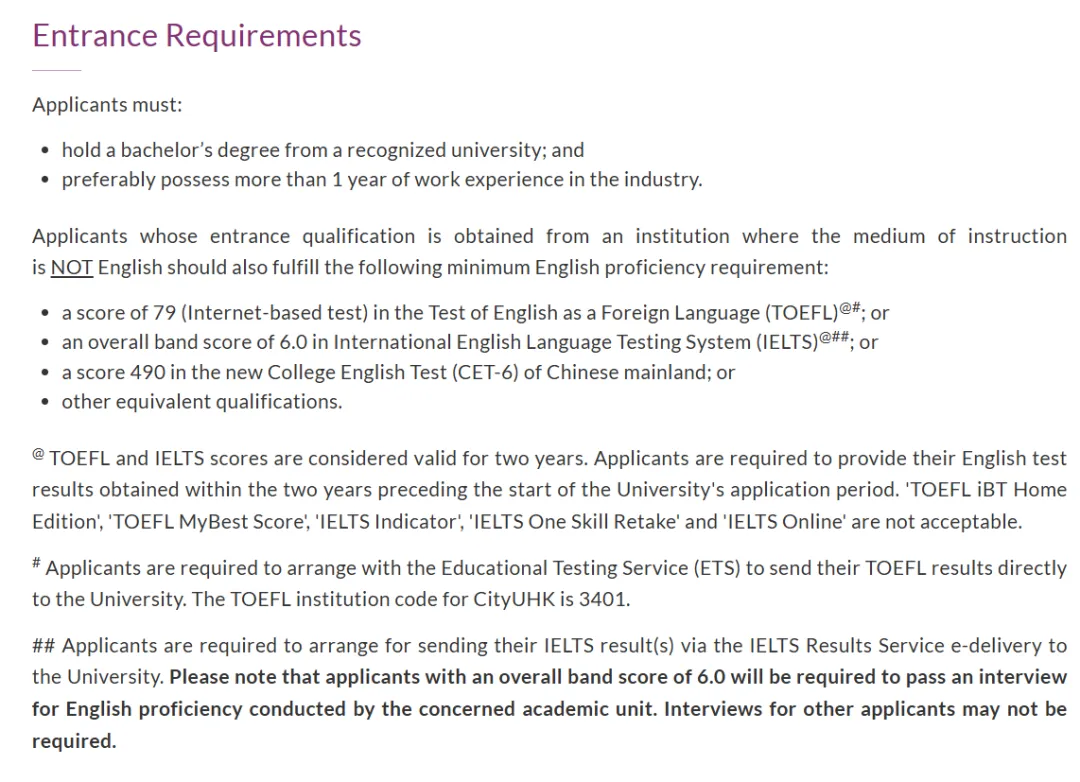Click the # footnote marker before "Applicants are required"
The image size is (1080, 782).
click(36, 564)
